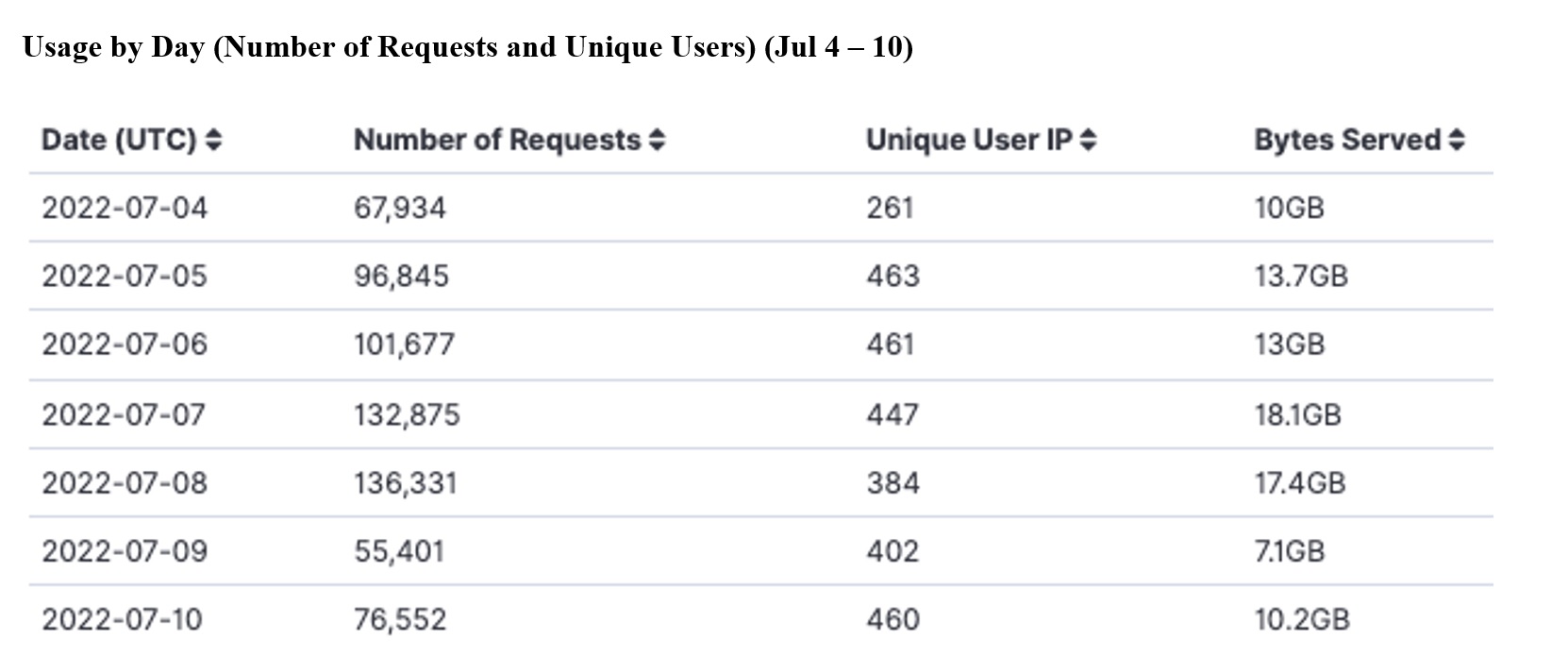Click the 132,875 requests cell
This screenshot has width=1568, height=672.
point(407,414)
